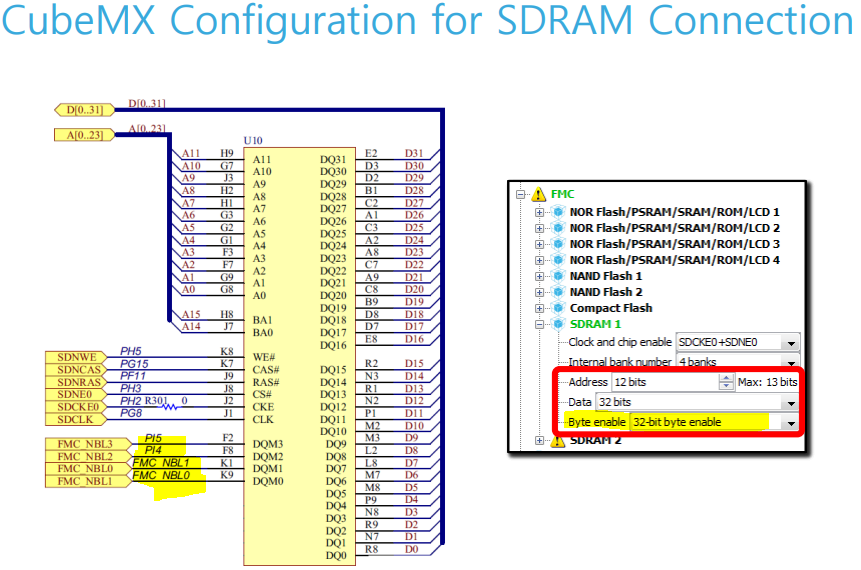Click the highlighted PI5 pin label

coord(153,438)
